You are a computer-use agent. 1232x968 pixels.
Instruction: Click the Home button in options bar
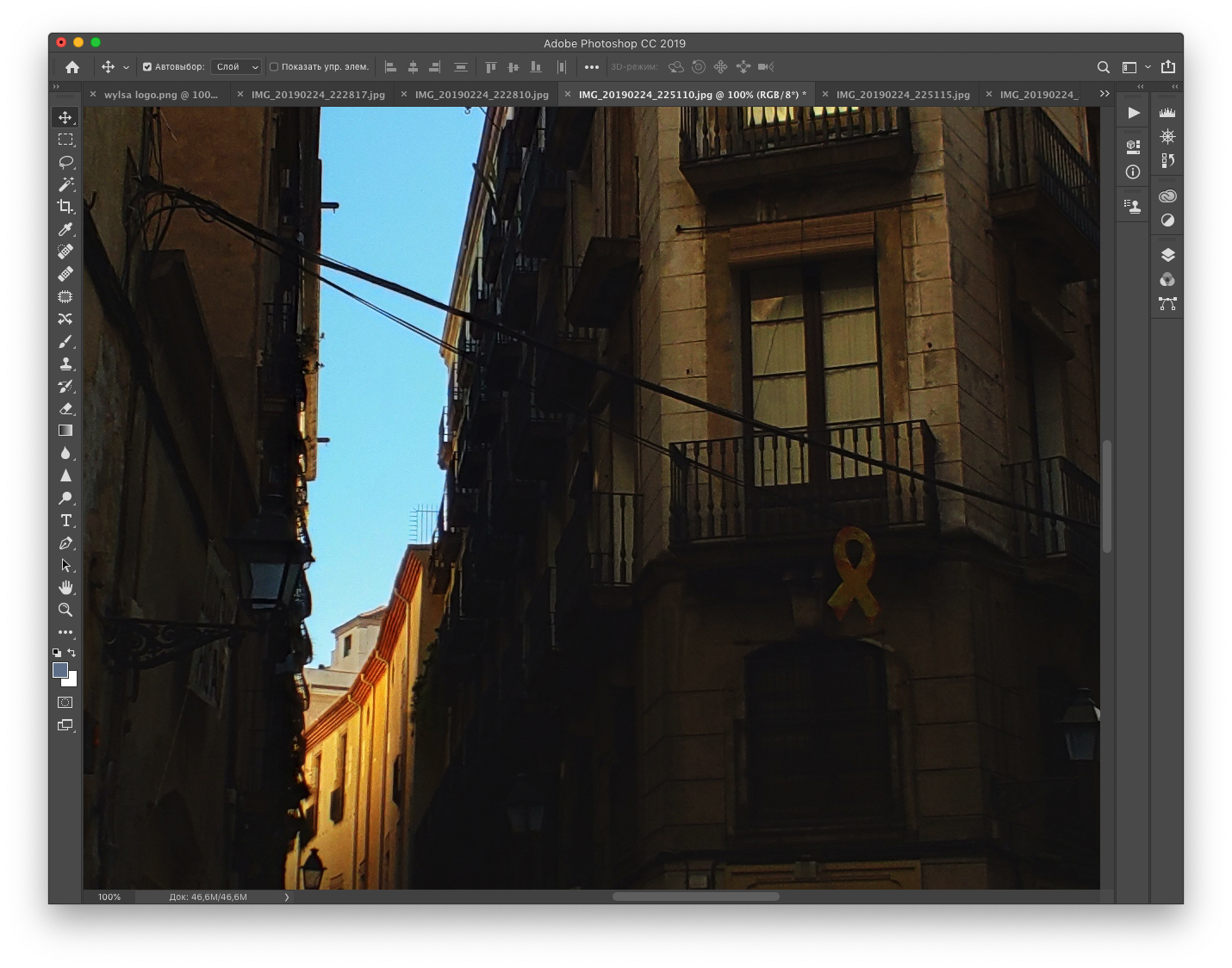click(72, 67)
